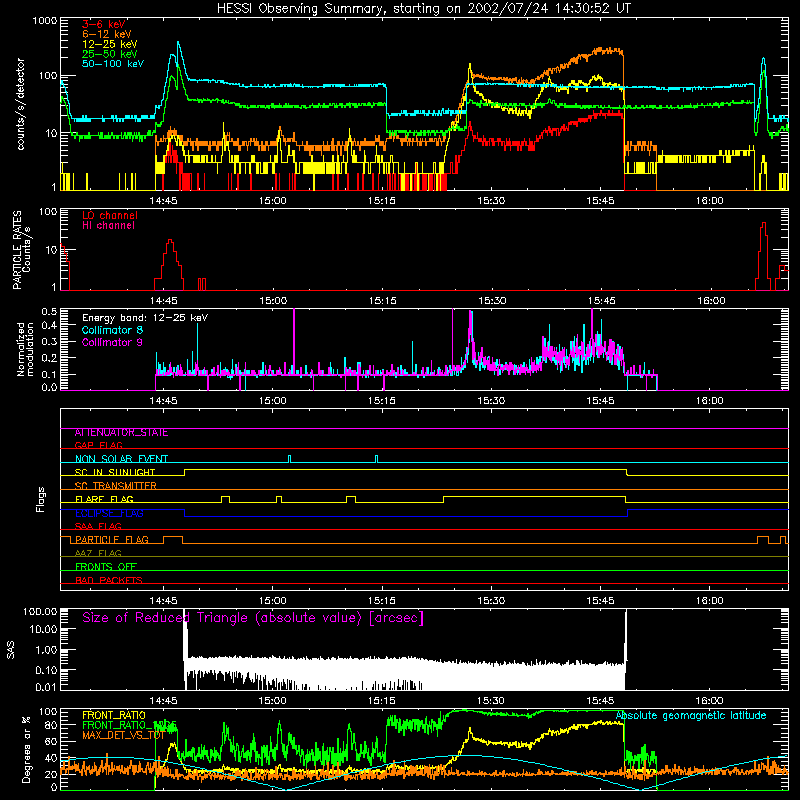Click the LO channel particle peak after 16:00
The width and height of the screenshot is (800, 800).
coord(763,223)
